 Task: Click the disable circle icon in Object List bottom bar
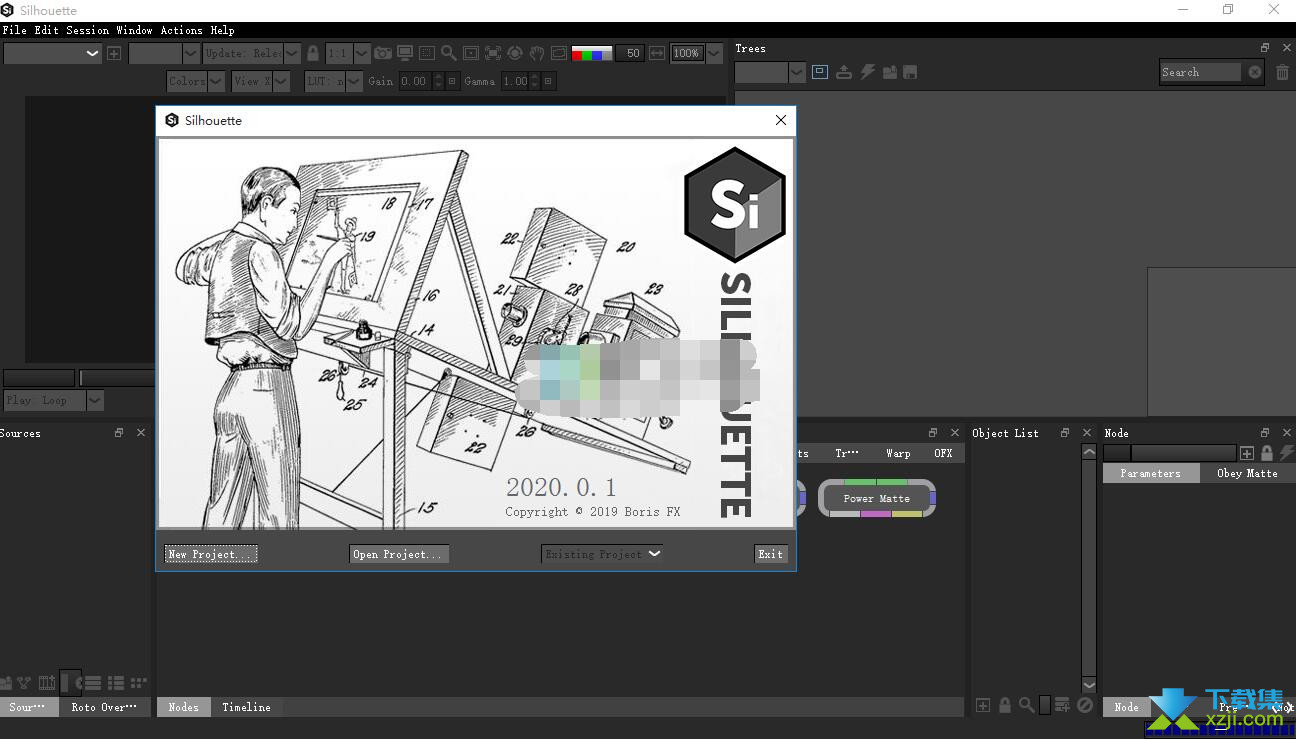pyautogui.click(x=1085, y=705)
